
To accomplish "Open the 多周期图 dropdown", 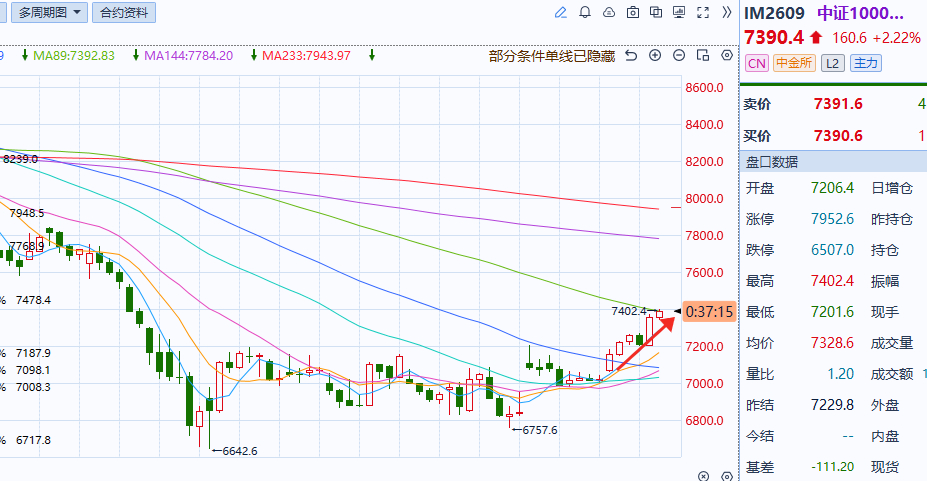I will [x=50, y=12].
